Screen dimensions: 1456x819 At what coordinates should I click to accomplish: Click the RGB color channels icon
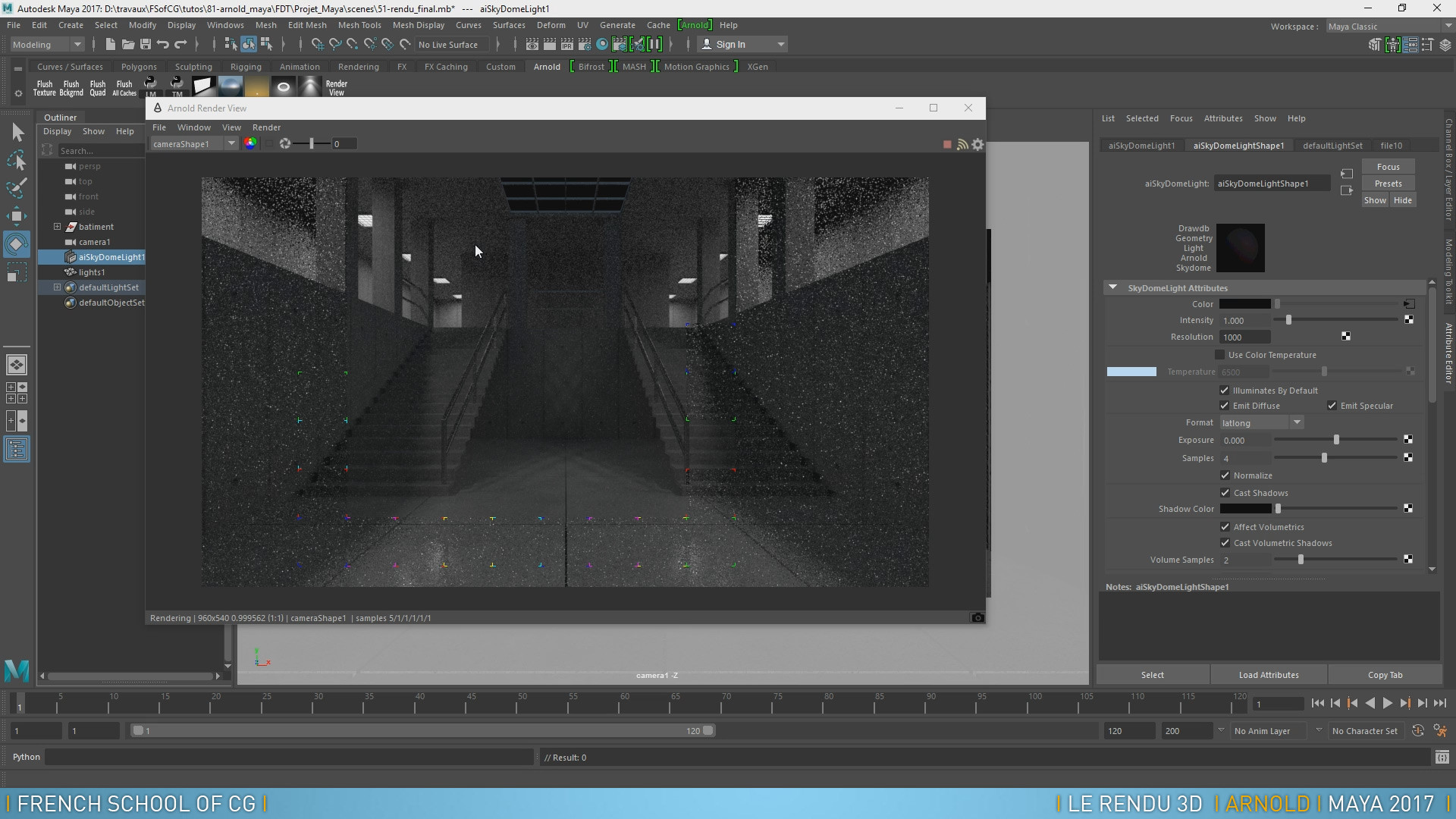click(249, 143)
